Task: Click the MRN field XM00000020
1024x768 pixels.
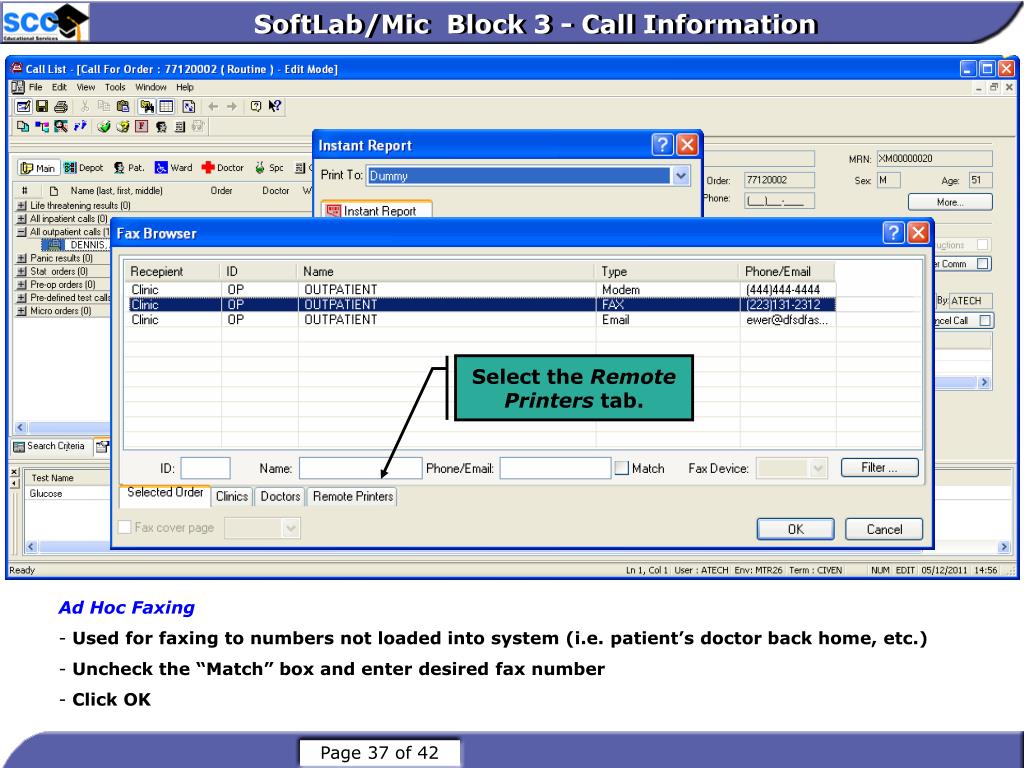Action: tap(935, 159)
